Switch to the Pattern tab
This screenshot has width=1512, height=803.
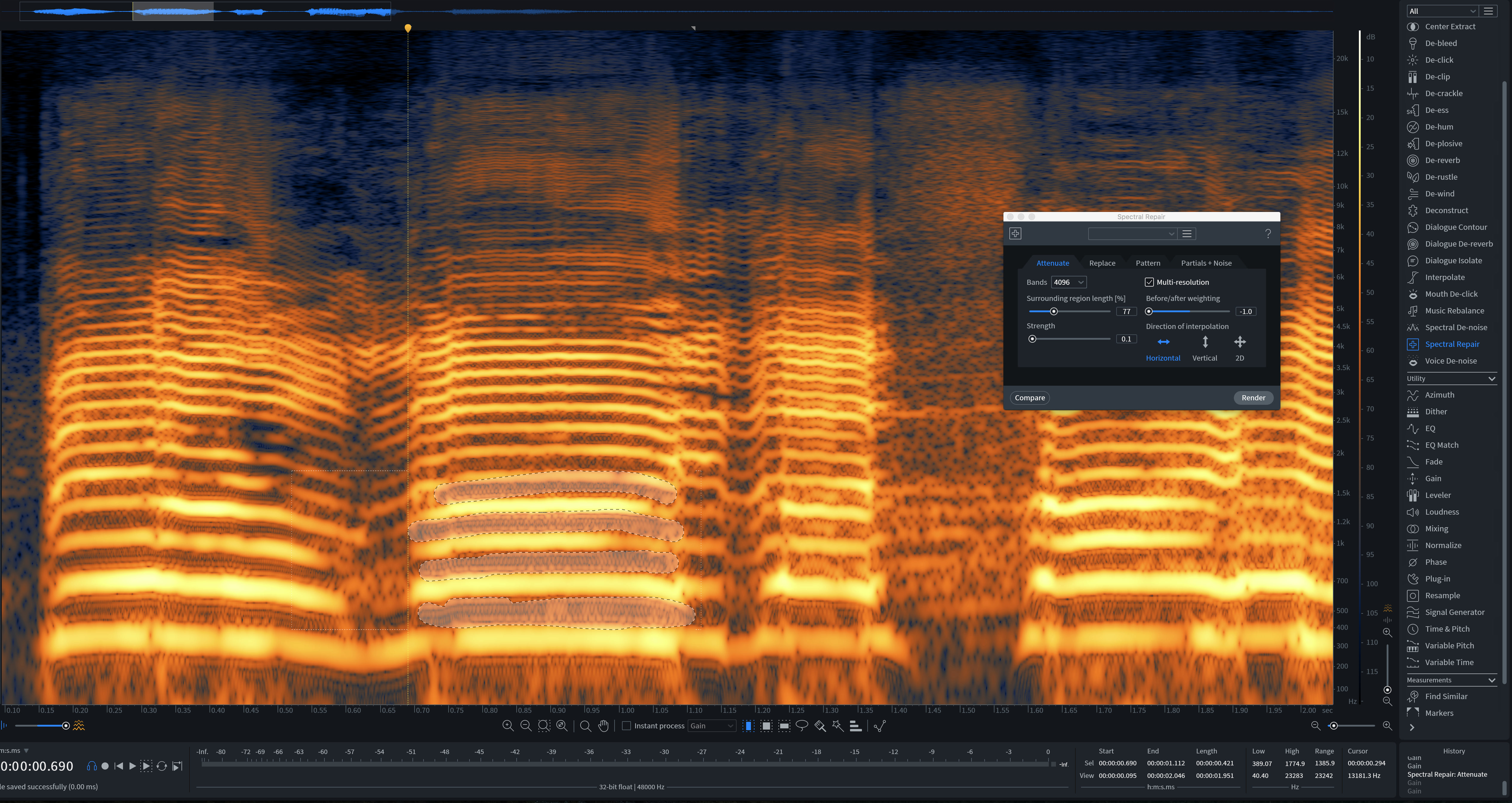point(1148,263)
